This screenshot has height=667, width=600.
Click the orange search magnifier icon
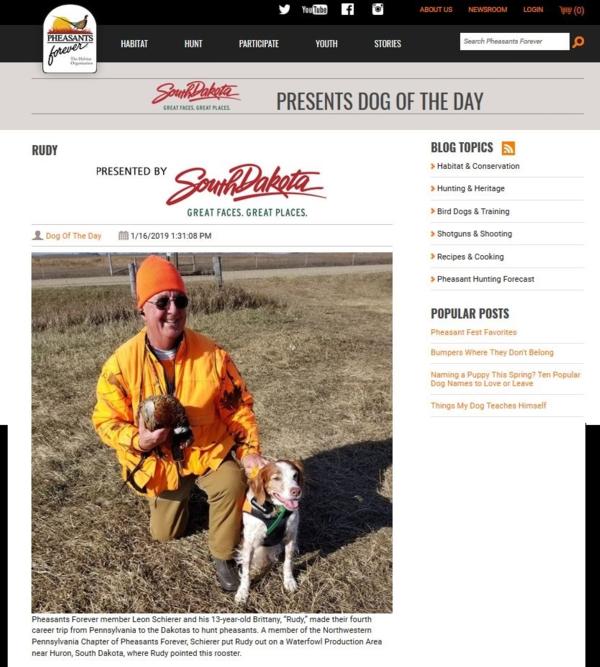[x=578, y=42]
